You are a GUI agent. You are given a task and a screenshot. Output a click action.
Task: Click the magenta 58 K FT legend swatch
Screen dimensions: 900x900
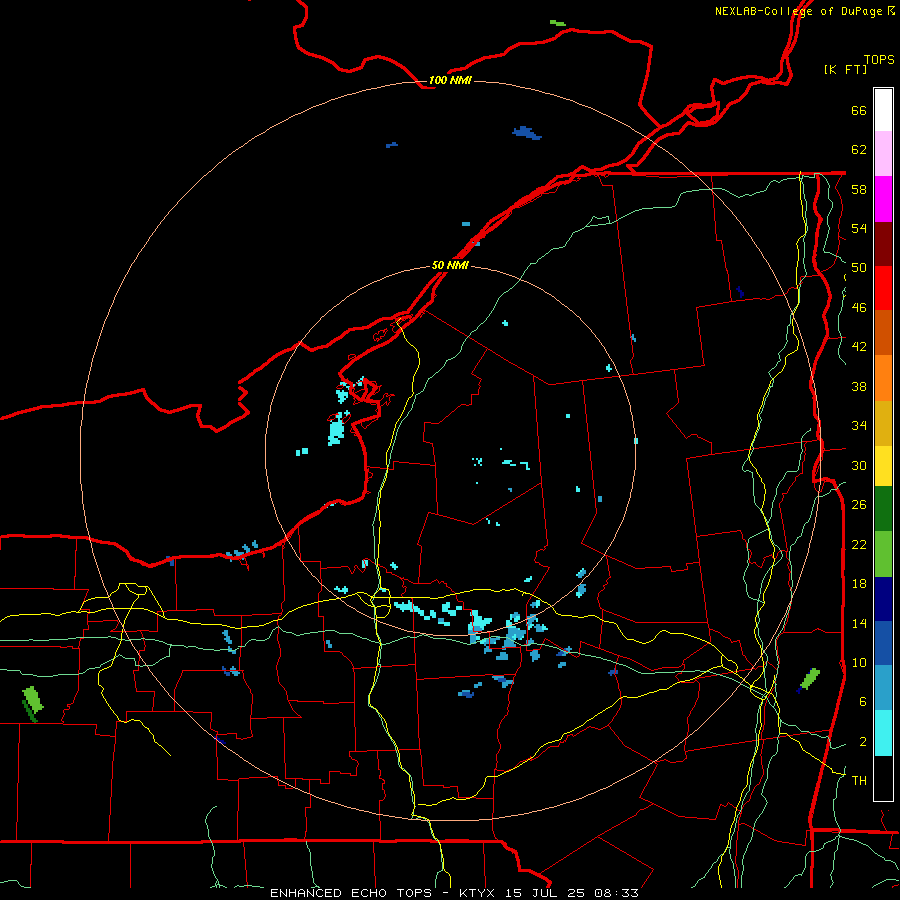pyautogui.click(x=883, y=199)
